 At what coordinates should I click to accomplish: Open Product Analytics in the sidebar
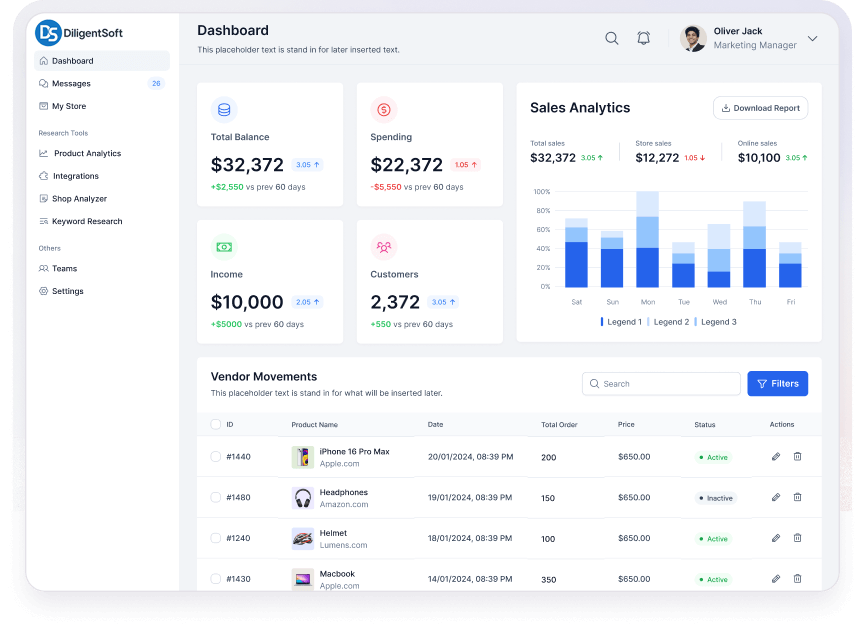point(87,154)
